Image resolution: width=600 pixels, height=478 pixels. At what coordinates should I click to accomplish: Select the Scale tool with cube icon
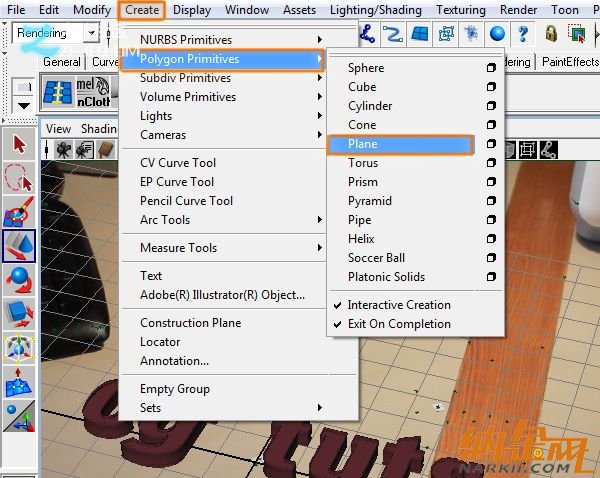19,314
